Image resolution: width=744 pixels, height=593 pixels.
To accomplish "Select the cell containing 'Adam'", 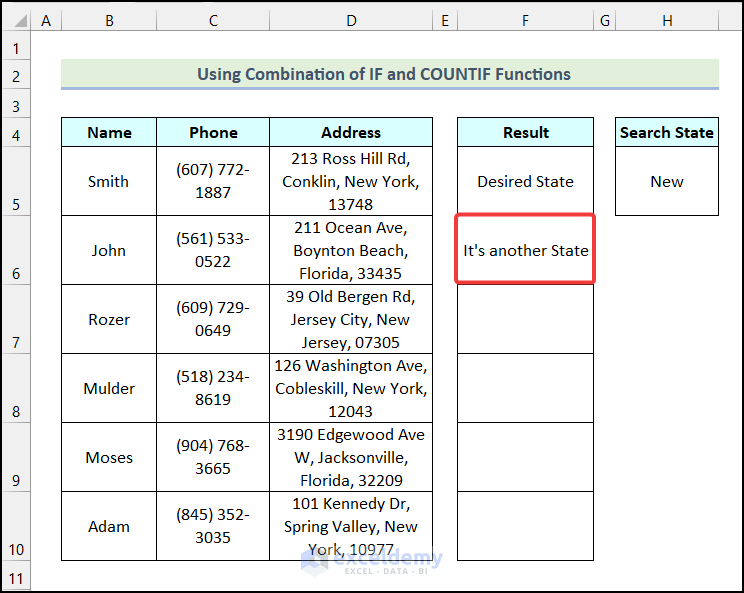I will coord(109,526).
